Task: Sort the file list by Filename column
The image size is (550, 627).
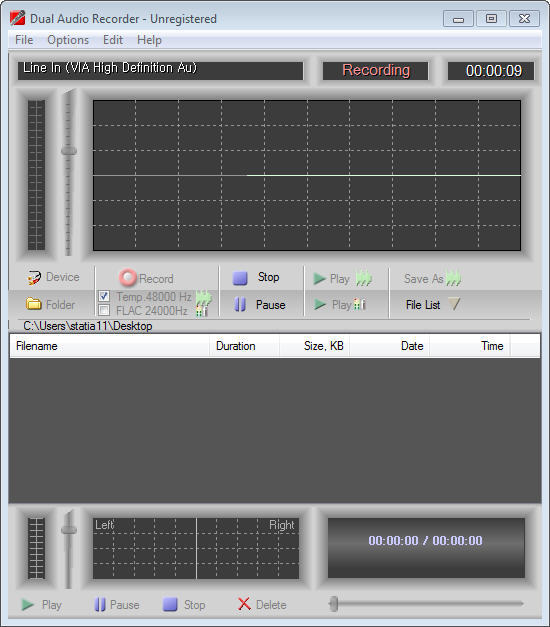Action: click(109, 346)
